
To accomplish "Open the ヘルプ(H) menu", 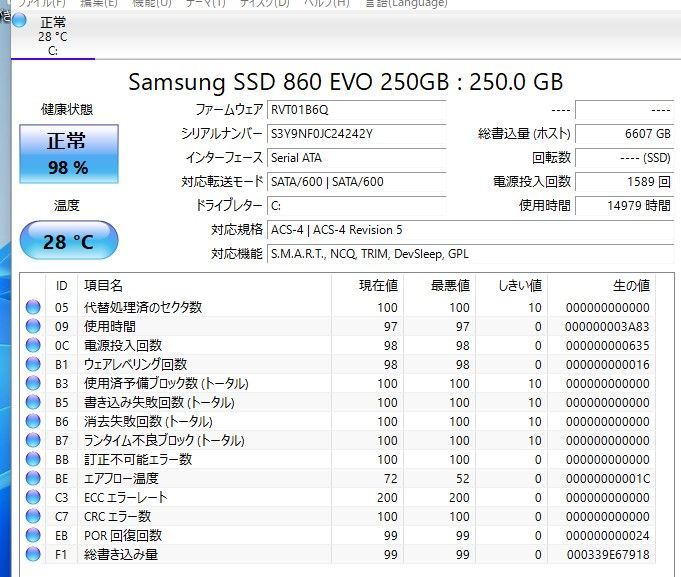I will pos(327,3).
